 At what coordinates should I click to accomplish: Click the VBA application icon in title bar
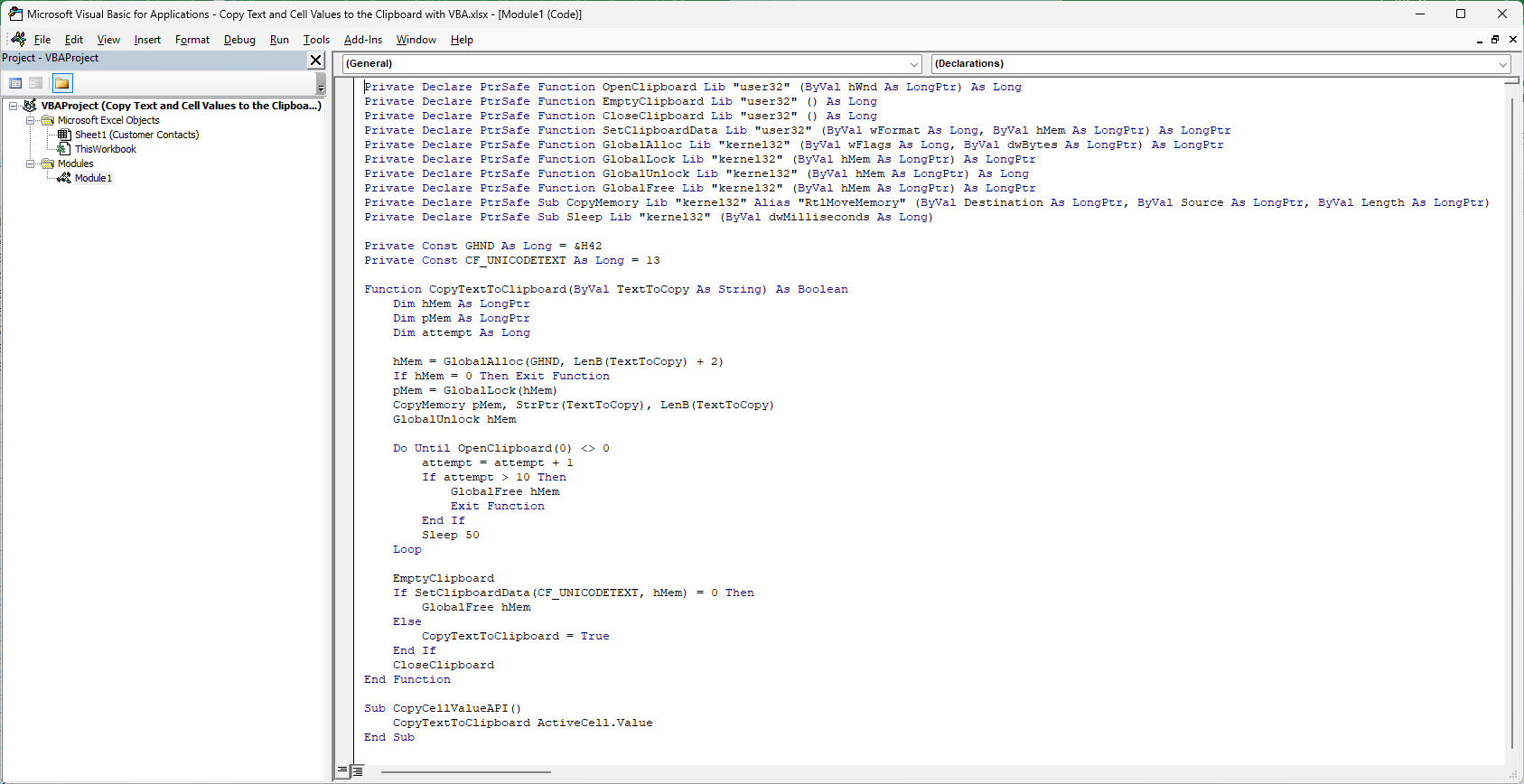15,14
